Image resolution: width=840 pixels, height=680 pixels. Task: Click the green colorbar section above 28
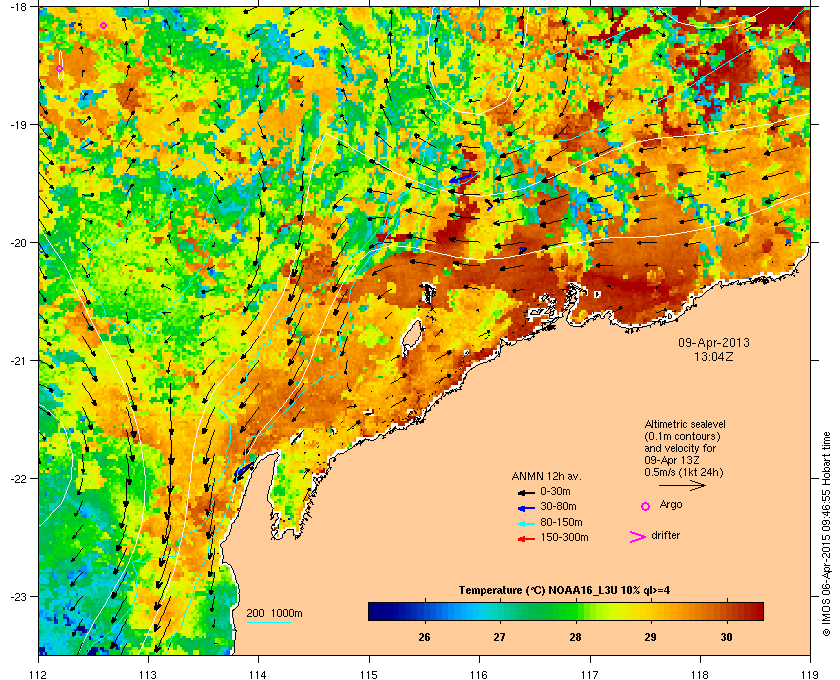click(576, 611)
